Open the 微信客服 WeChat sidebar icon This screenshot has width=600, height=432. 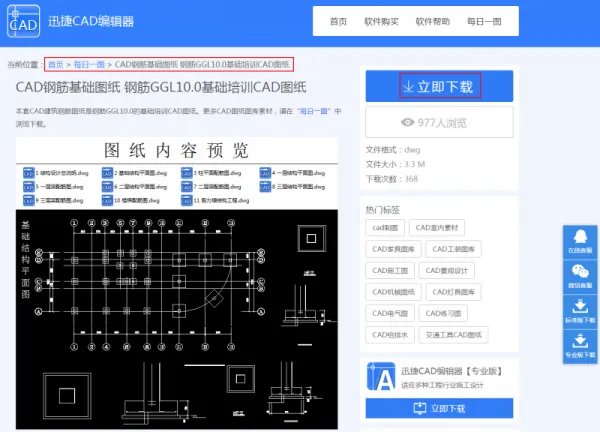pyautogui.click(x=580, y=277)
